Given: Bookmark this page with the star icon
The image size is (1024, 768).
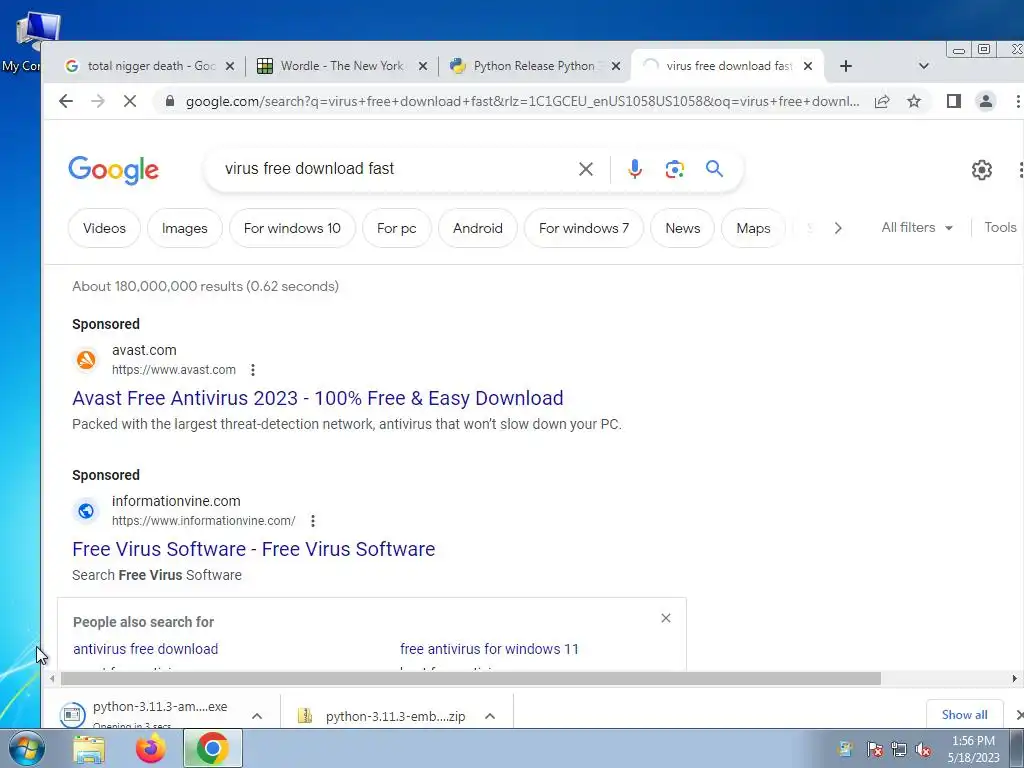Looking at the screenshot, I should [x=914, y=101].
